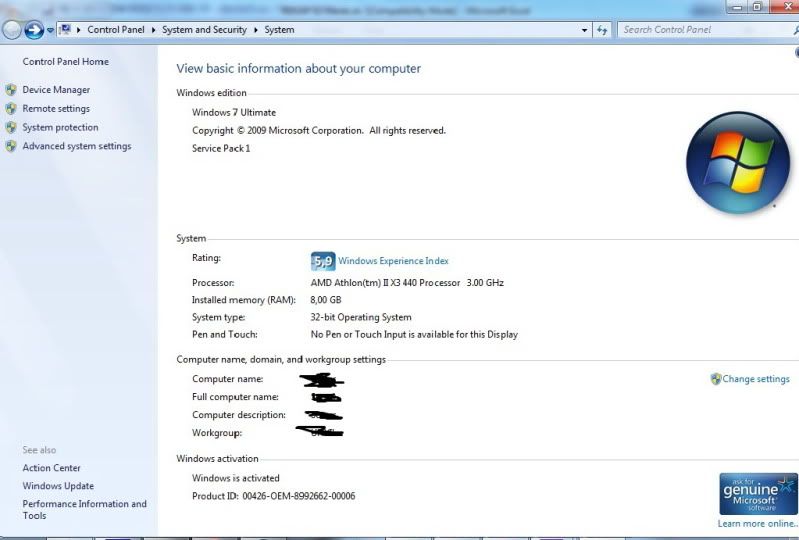This screenshot has height=540, width=799.
Task: Click shield icon beside Remote settings
Action: 11,109
